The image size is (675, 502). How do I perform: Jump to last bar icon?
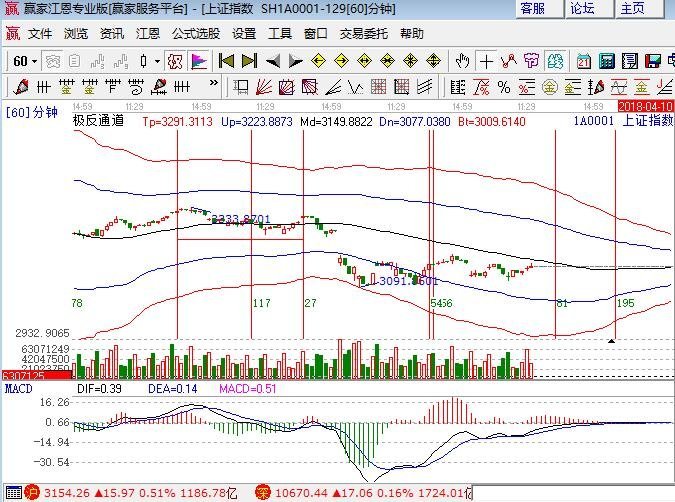click(x=250, y=62)
